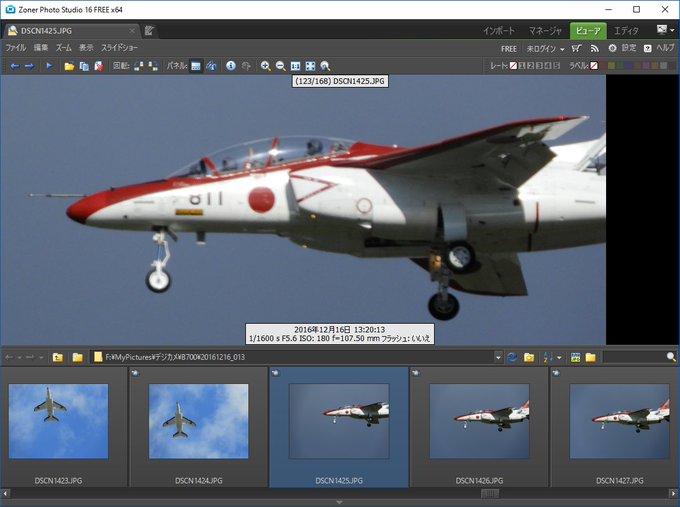
Task: Set rating to 2
Action: (530, 65)
